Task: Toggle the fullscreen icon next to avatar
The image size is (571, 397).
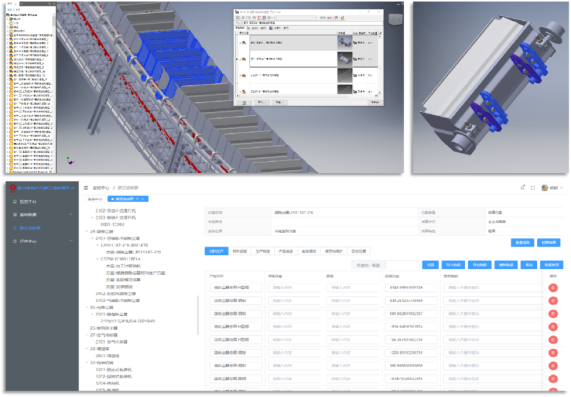Action: [533, 188]
